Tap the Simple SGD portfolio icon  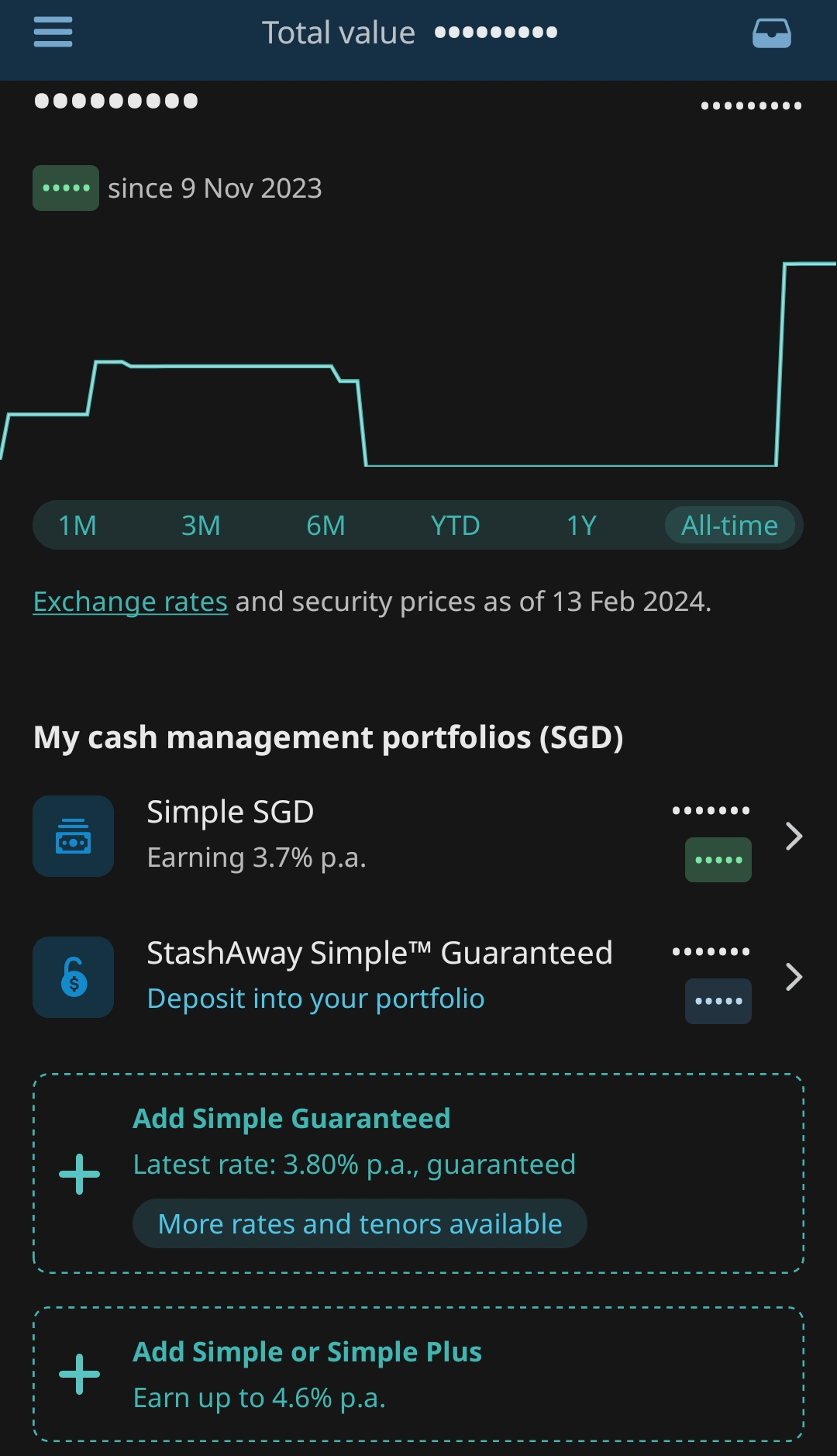[74, 836]
